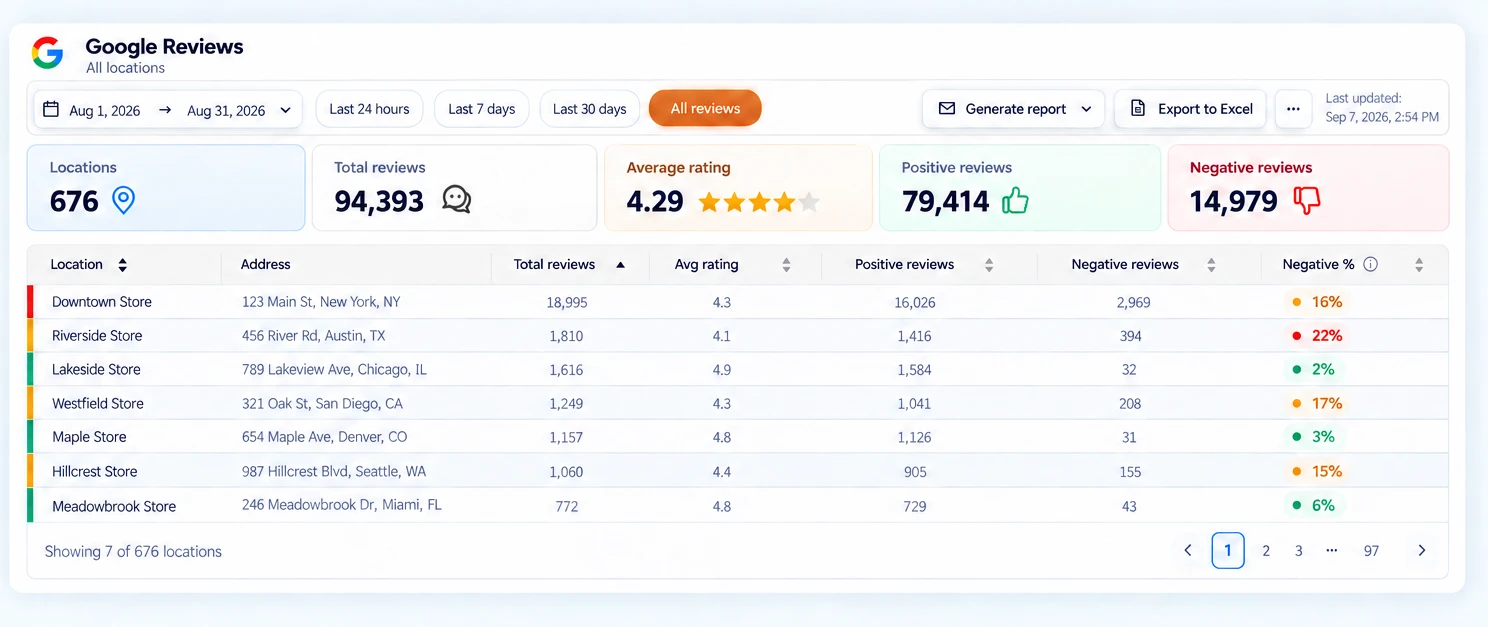Viewport: 1488px width, 627px height.
Task: Open the Lakeside Store row
Action: (738, 369)
